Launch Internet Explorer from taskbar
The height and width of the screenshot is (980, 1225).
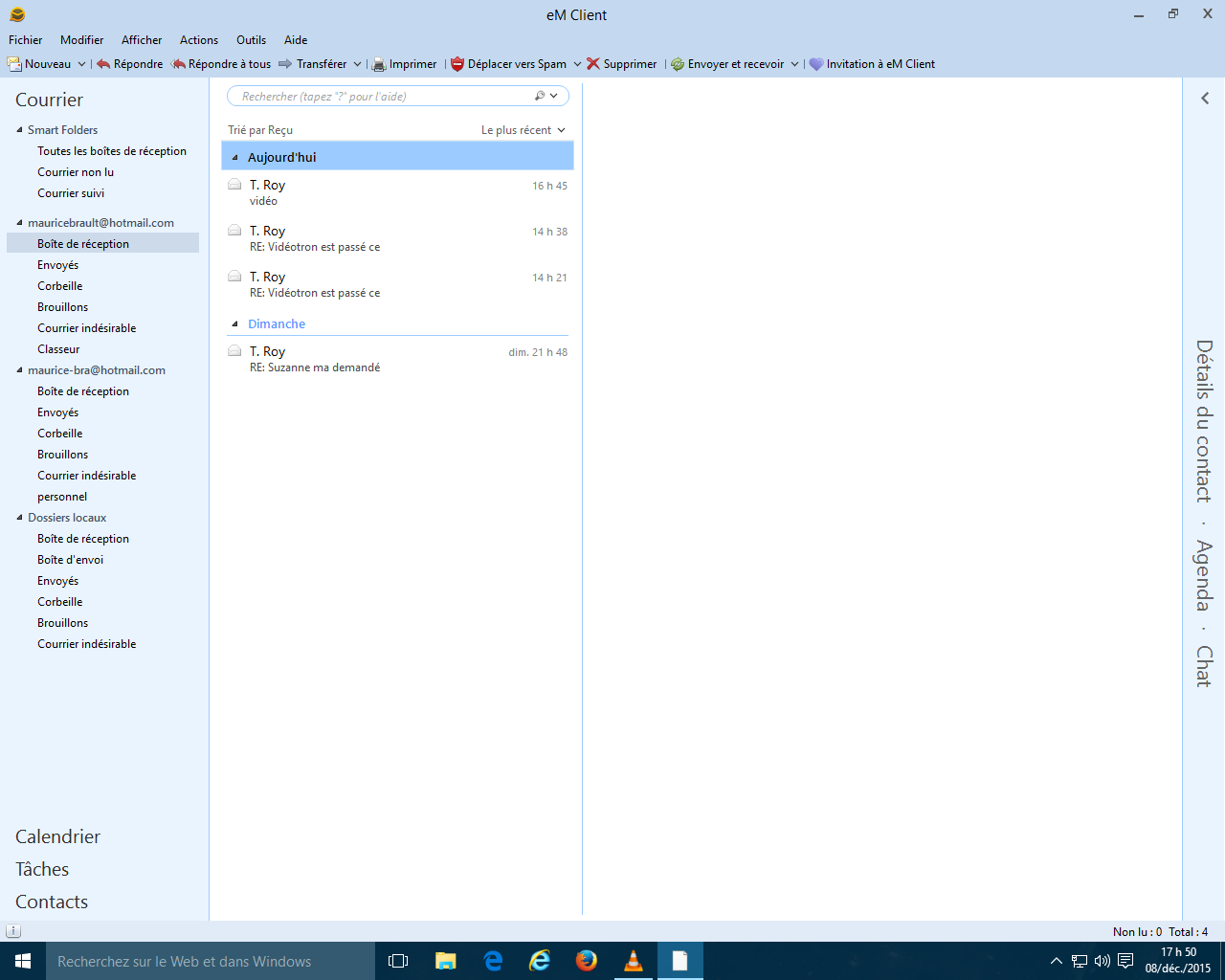(x=540, y=961)
